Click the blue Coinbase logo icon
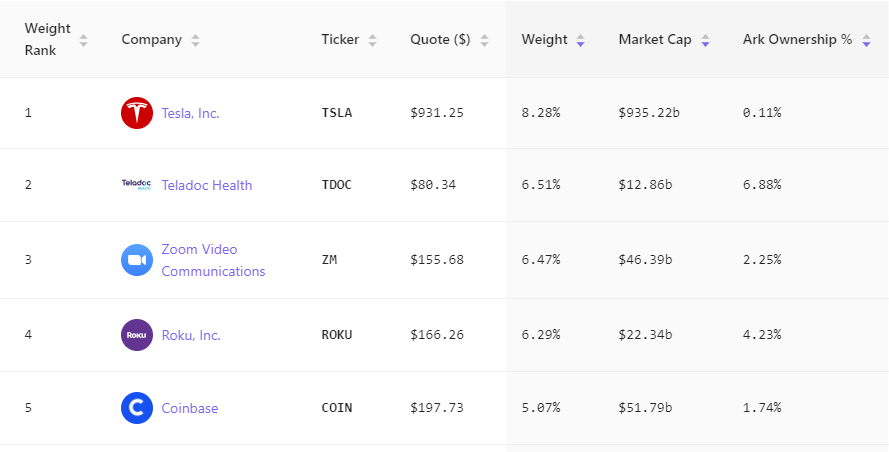Image resolution: width=889 pixels, height=452 pixels. [x=136, y=408]
